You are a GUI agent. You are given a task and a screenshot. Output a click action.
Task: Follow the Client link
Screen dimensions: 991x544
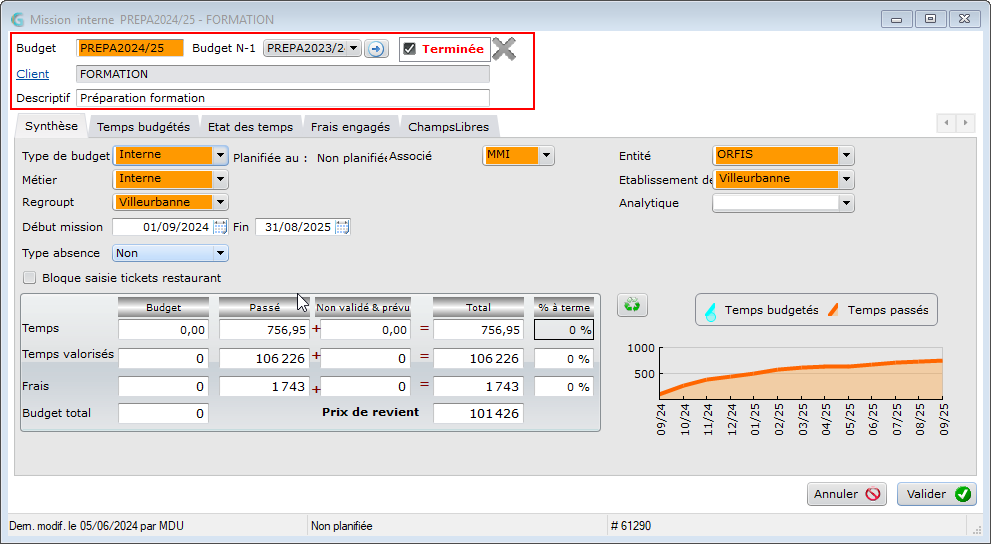pos(33,74)
